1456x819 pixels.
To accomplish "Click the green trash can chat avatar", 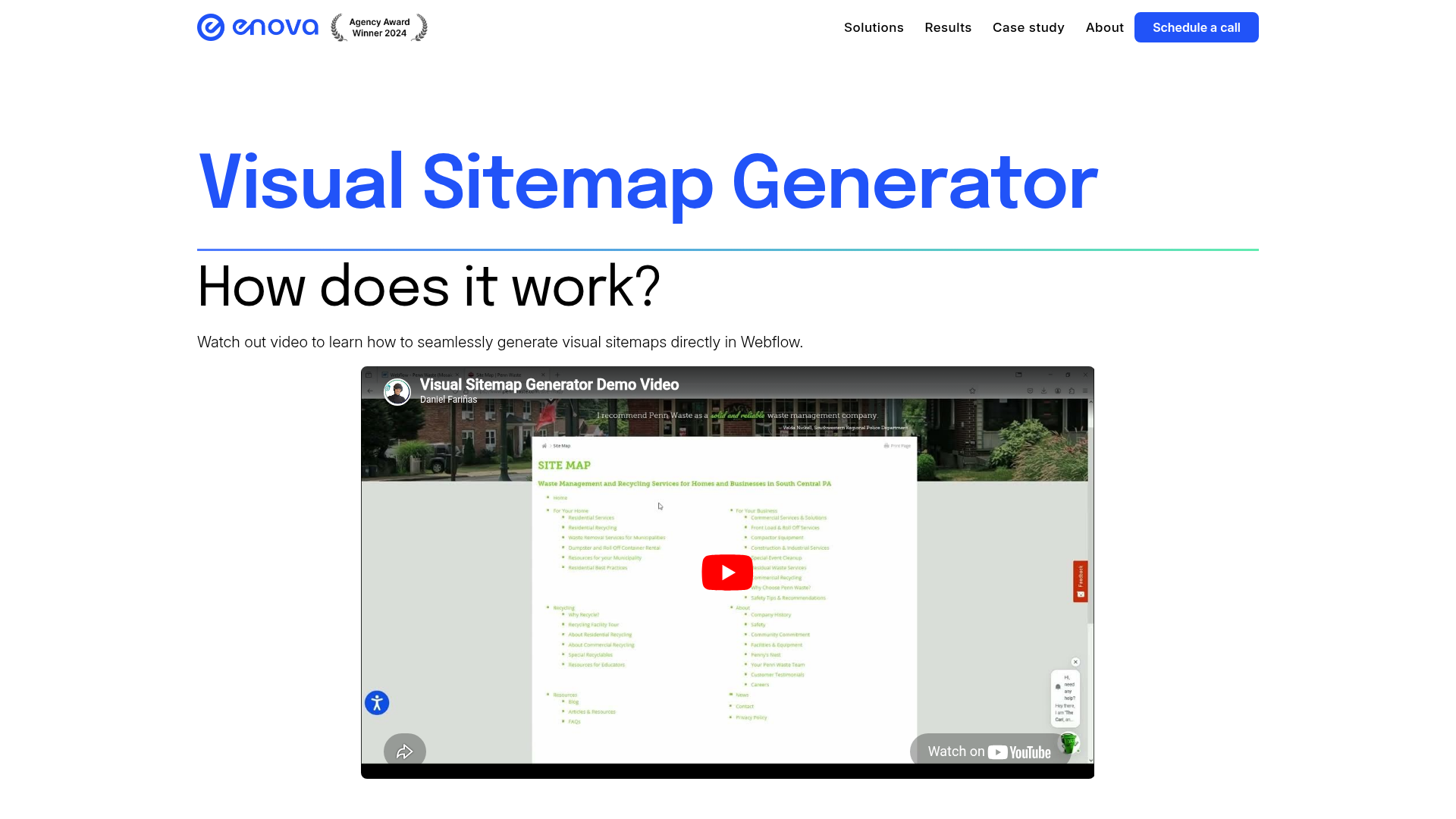I will [x=1069, y=742].
